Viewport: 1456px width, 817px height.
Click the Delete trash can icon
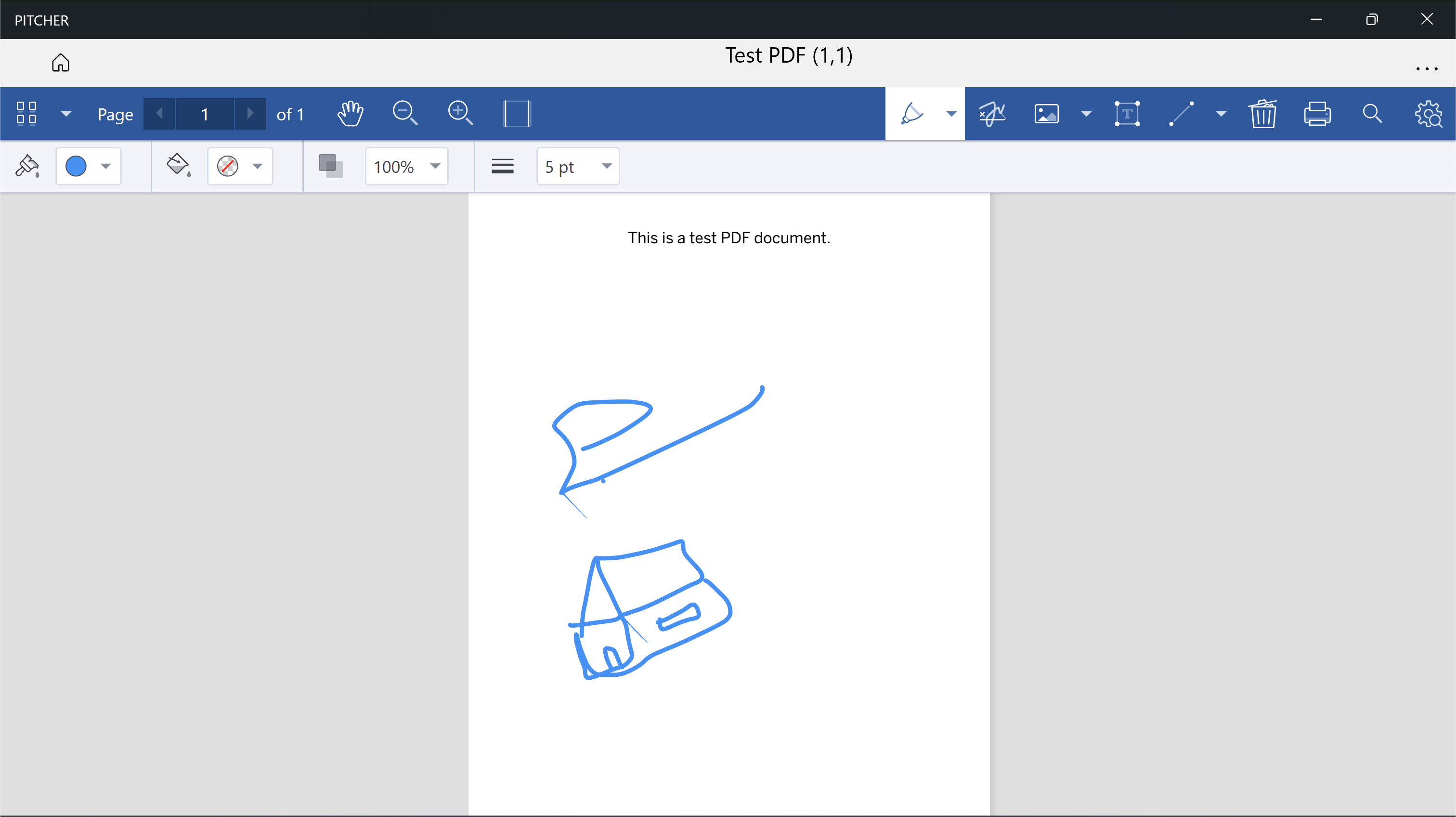(1263, 114)
